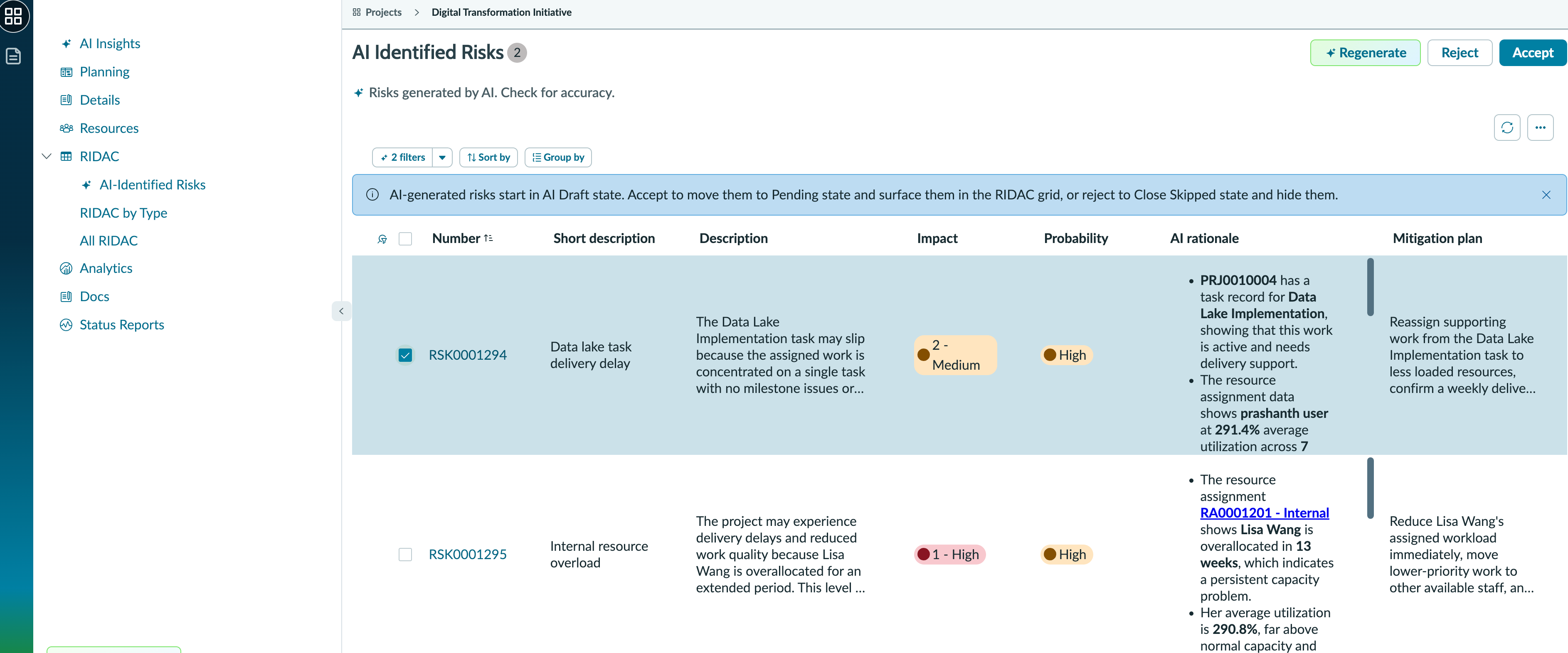Image resolution: width=1568 pixels, height=653 pixels.
Task: Click the document list icon in dark sidebar
Action: (13, 56)
